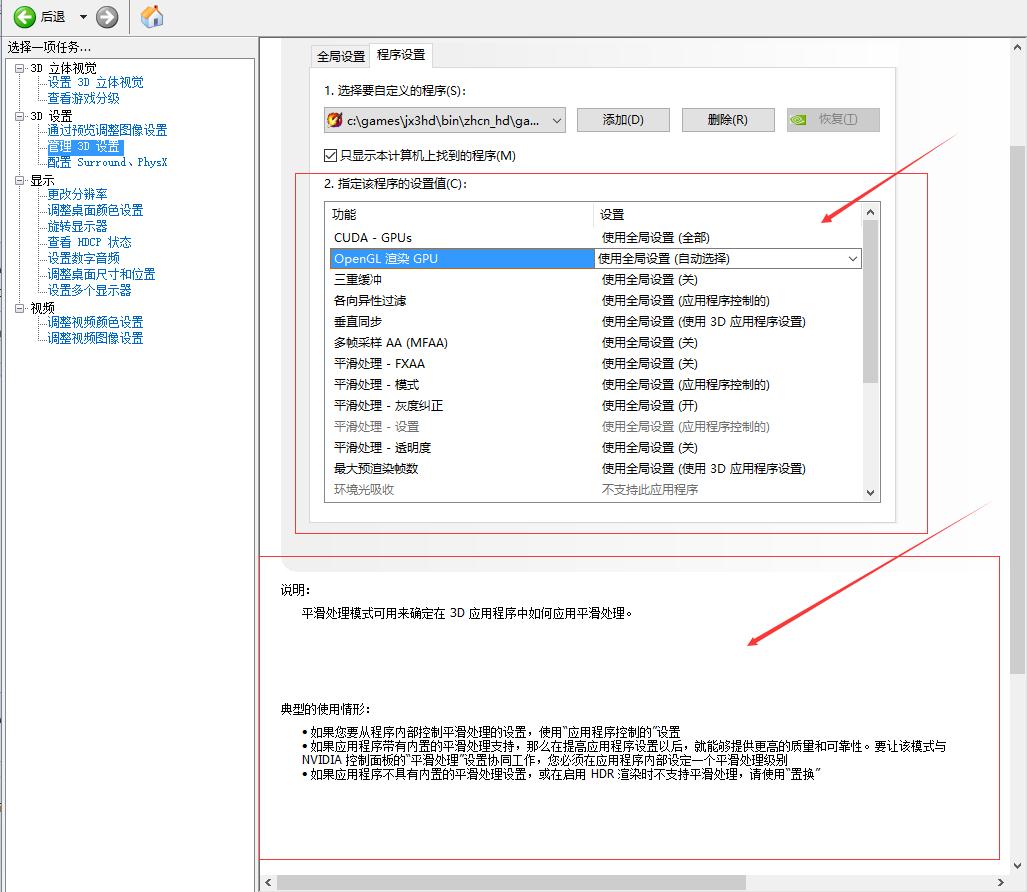Click the 功能 column header
The image size is (1027, 892).
[459, 214]
